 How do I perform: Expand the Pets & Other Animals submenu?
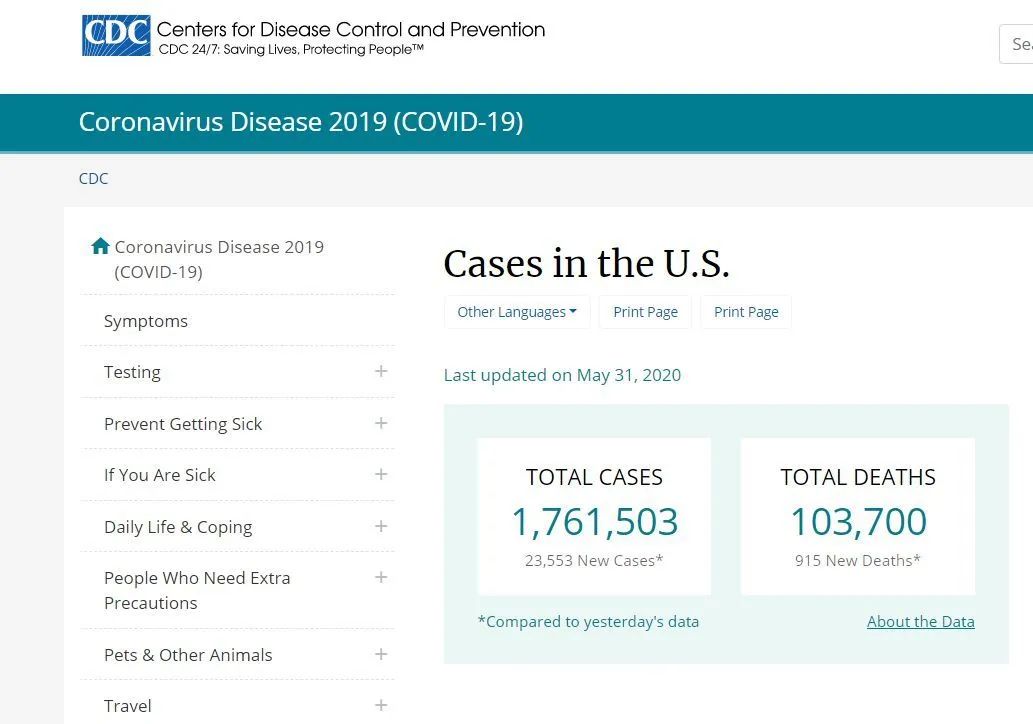(380, 654)
